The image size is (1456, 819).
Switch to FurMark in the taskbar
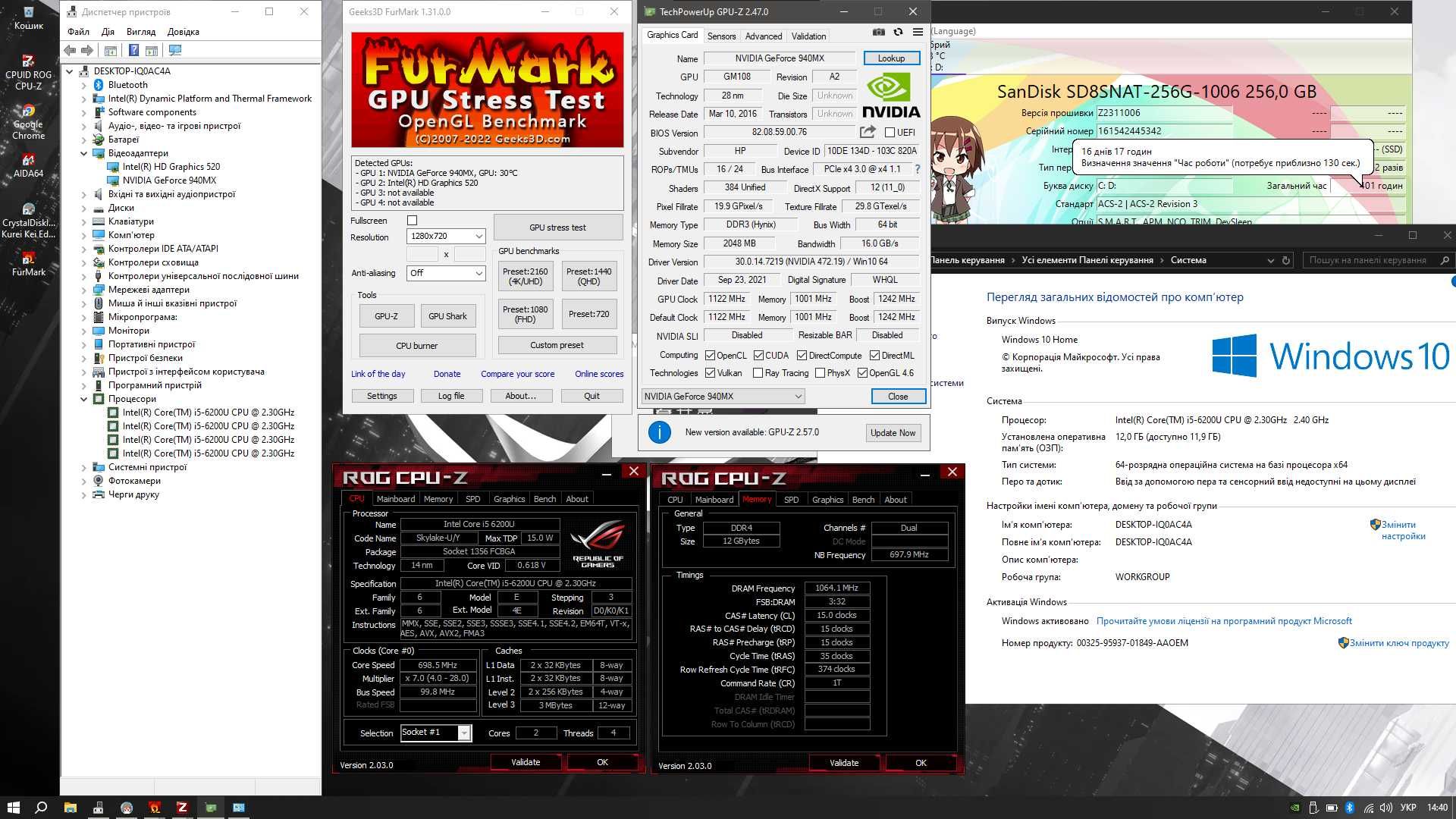tap(154, 808)
